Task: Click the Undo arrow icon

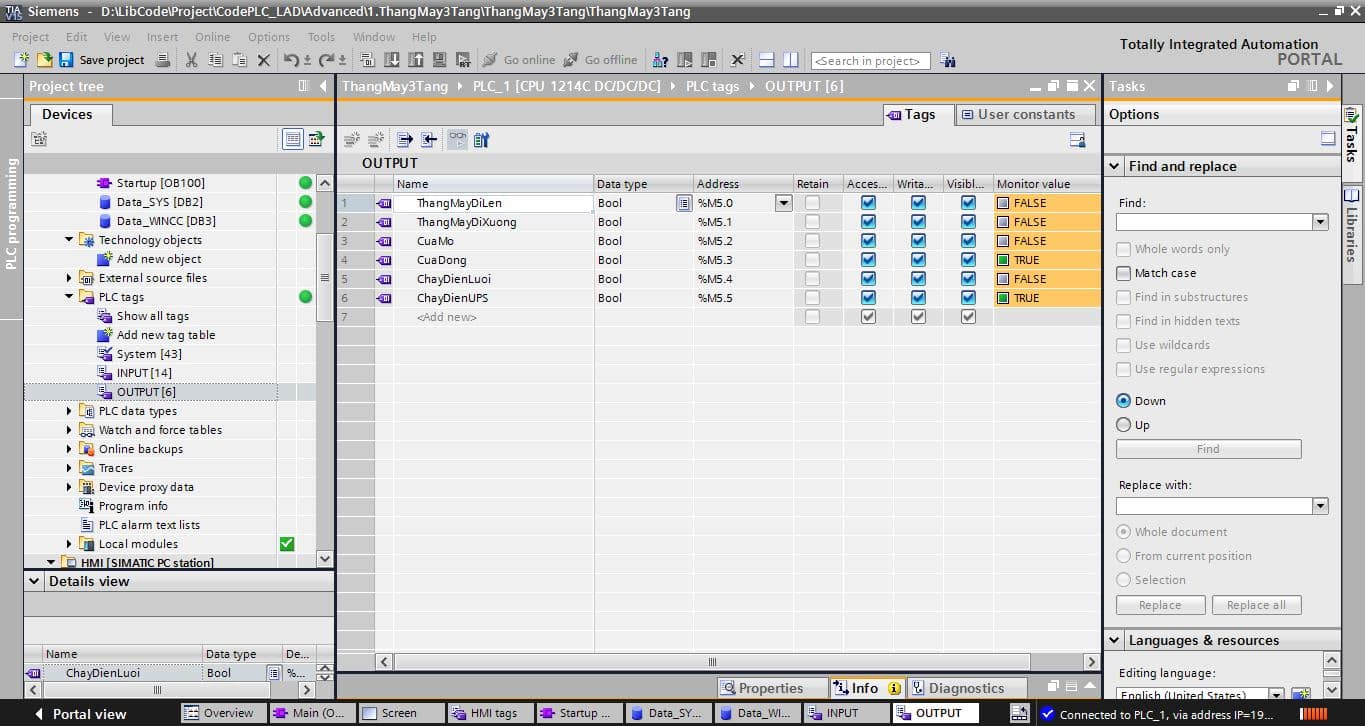Action: [x=291, y=60]
